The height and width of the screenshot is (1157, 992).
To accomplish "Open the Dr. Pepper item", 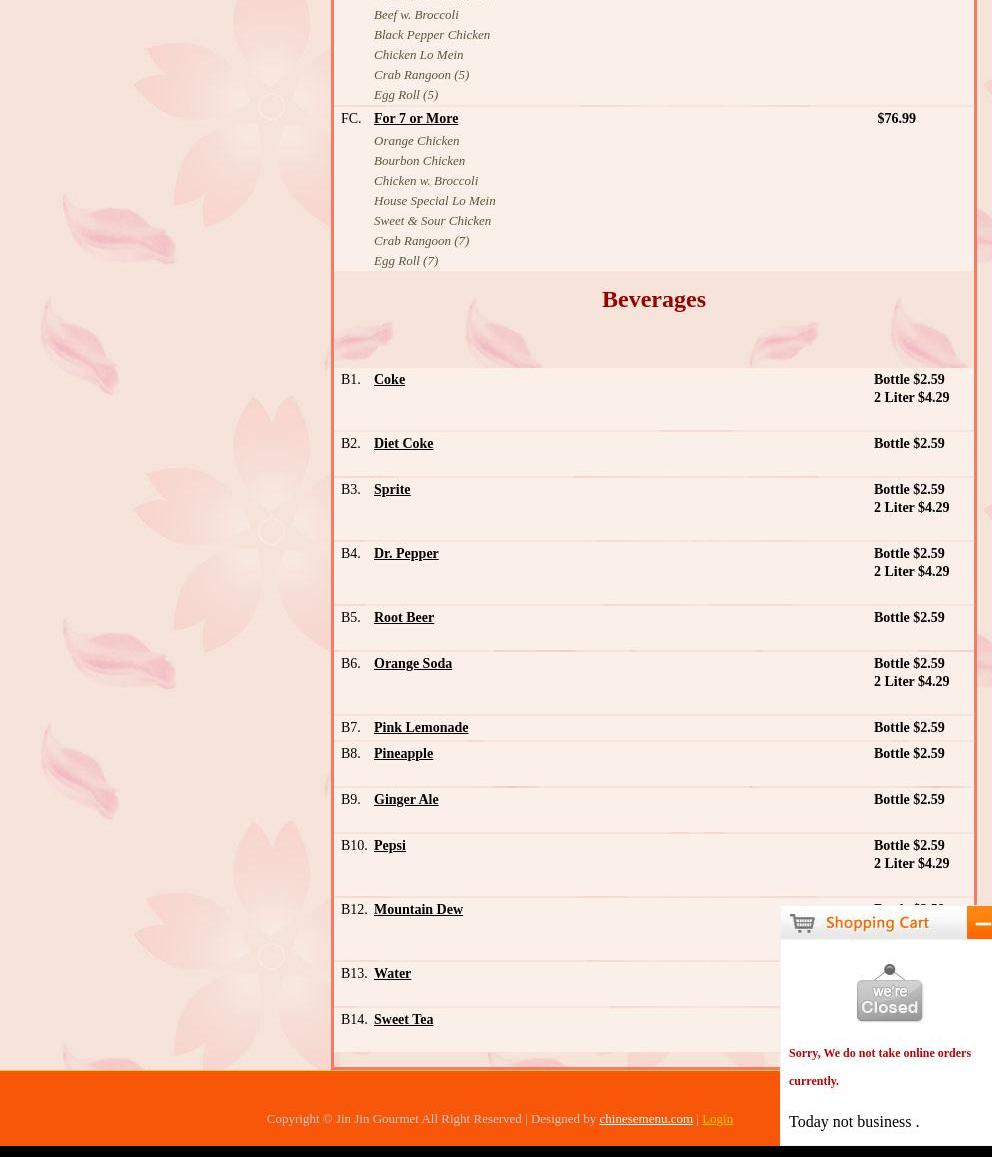I will pyautogui.click(x=406, y=554).
